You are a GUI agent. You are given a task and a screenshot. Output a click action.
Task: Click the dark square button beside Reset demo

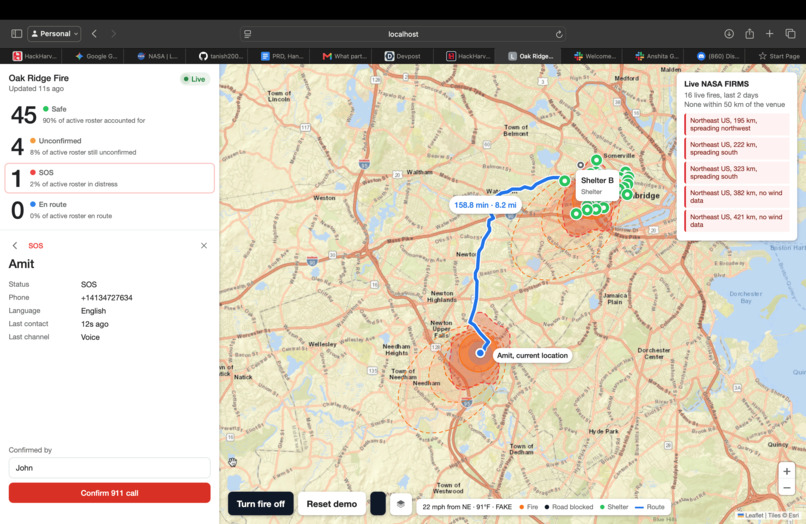click(378, 504)
